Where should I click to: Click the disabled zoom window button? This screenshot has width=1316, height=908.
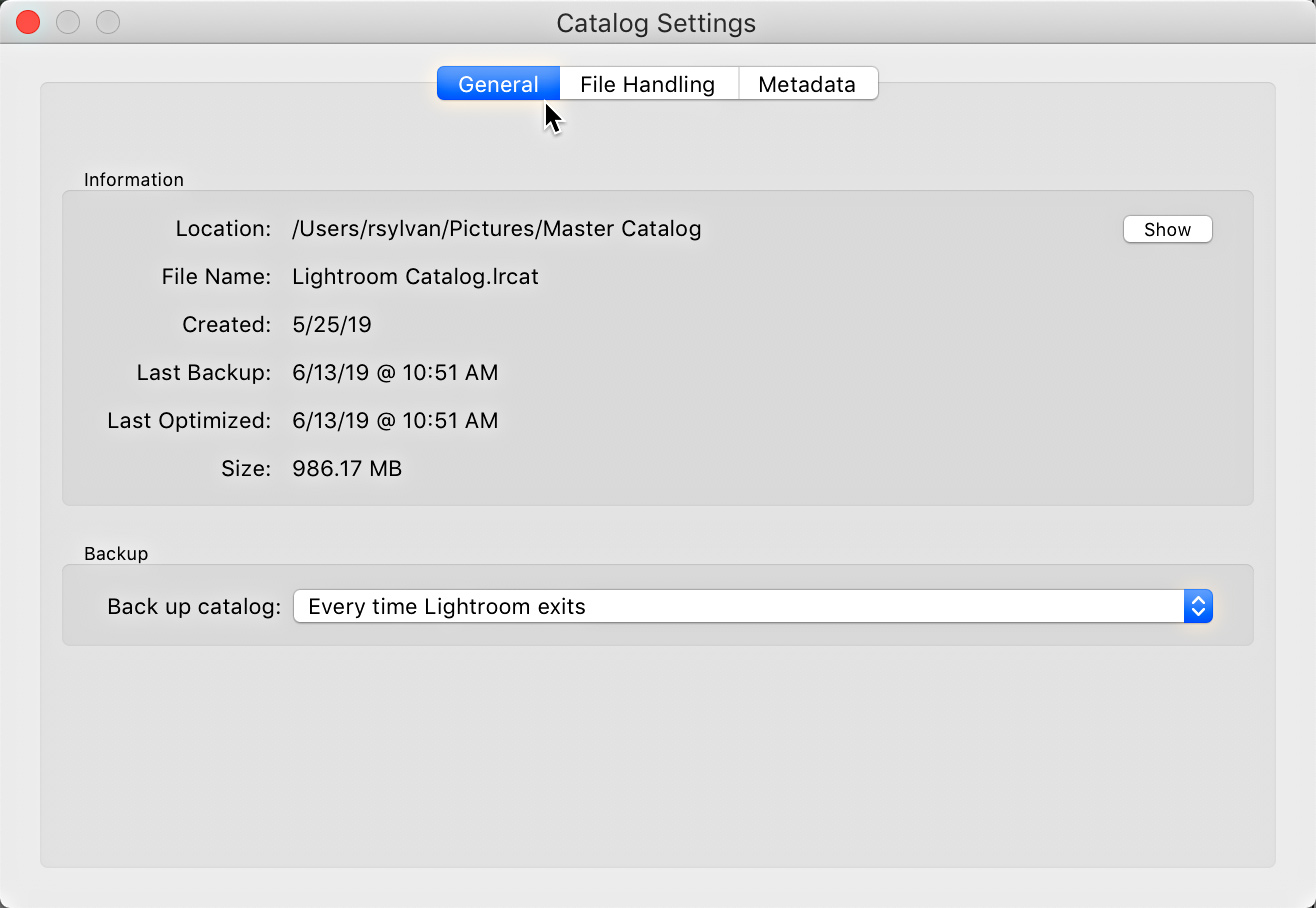(107, 21)
